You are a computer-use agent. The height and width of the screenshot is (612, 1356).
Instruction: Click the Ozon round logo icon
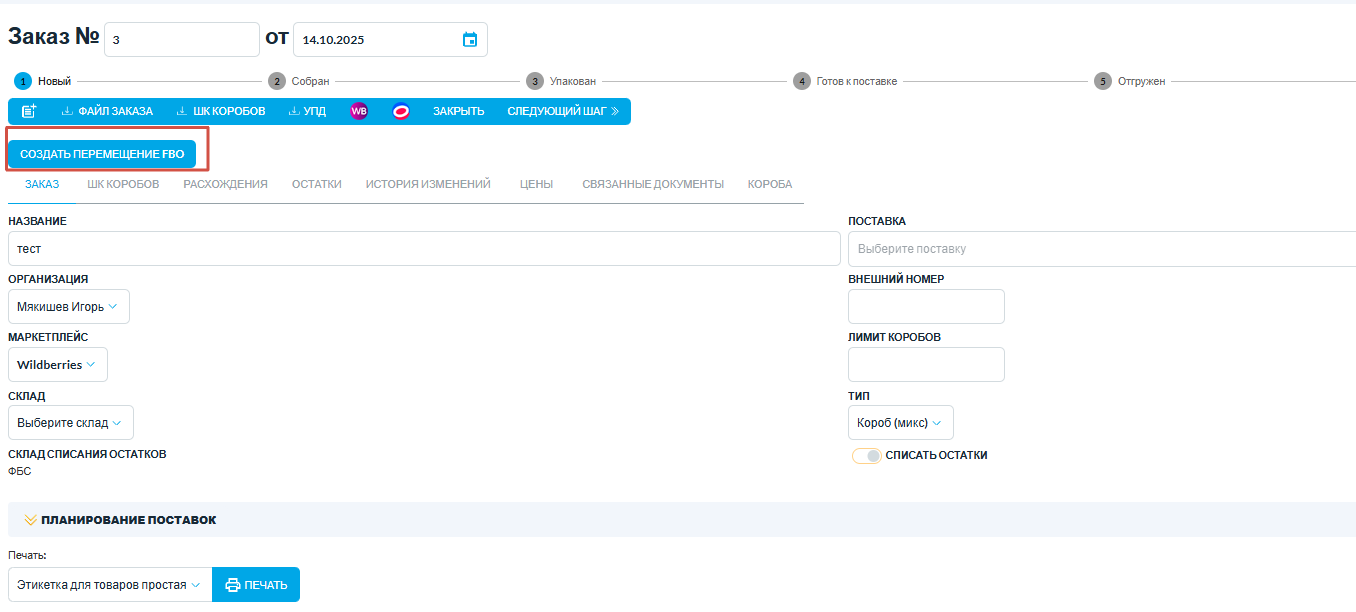(401, 111)
